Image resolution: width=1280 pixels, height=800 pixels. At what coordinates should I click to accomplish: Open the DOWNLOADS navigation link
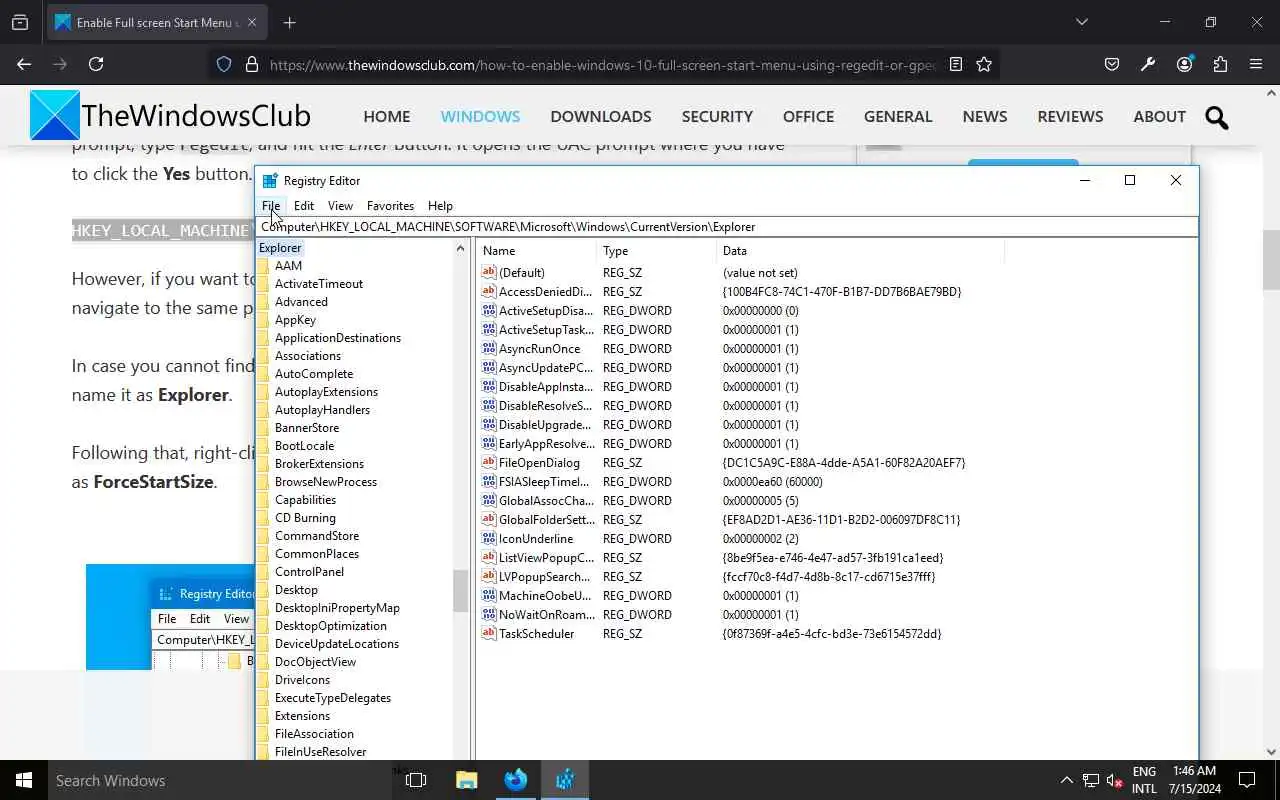[x=601, y=116]
